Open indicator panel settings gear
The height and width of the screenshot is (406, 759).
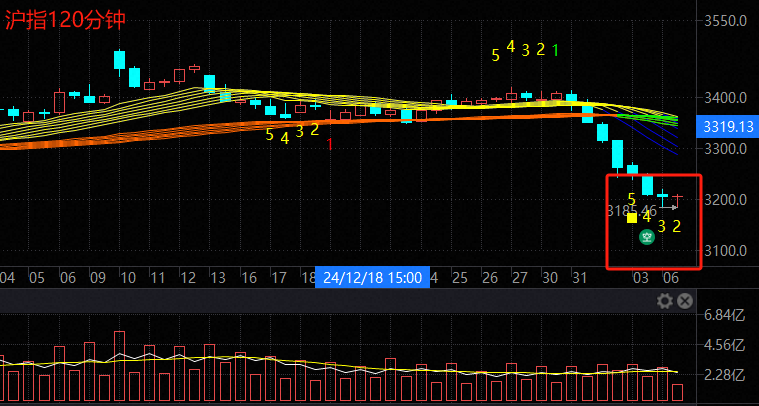[665, 301]
